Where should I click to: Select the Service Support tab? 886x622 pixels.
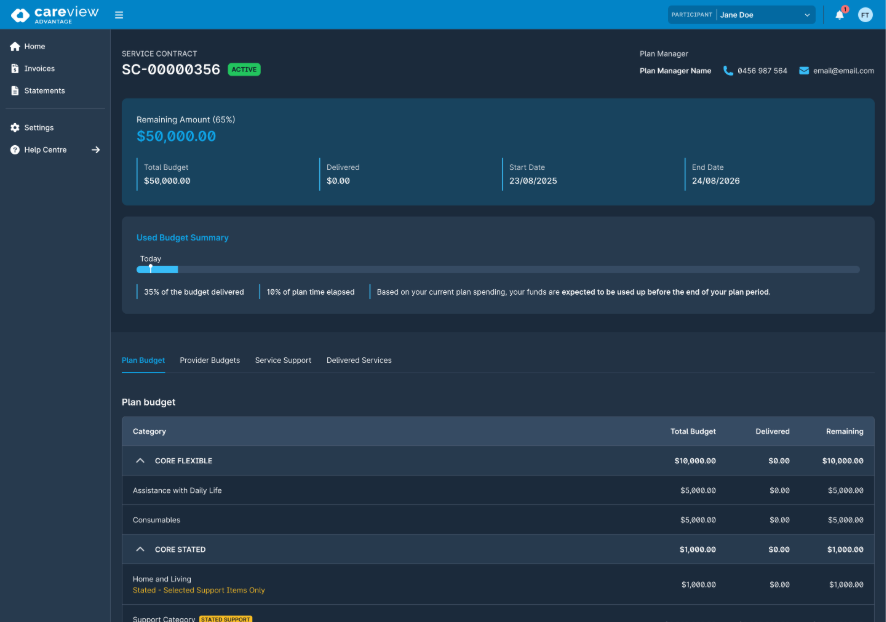(283, 360)
